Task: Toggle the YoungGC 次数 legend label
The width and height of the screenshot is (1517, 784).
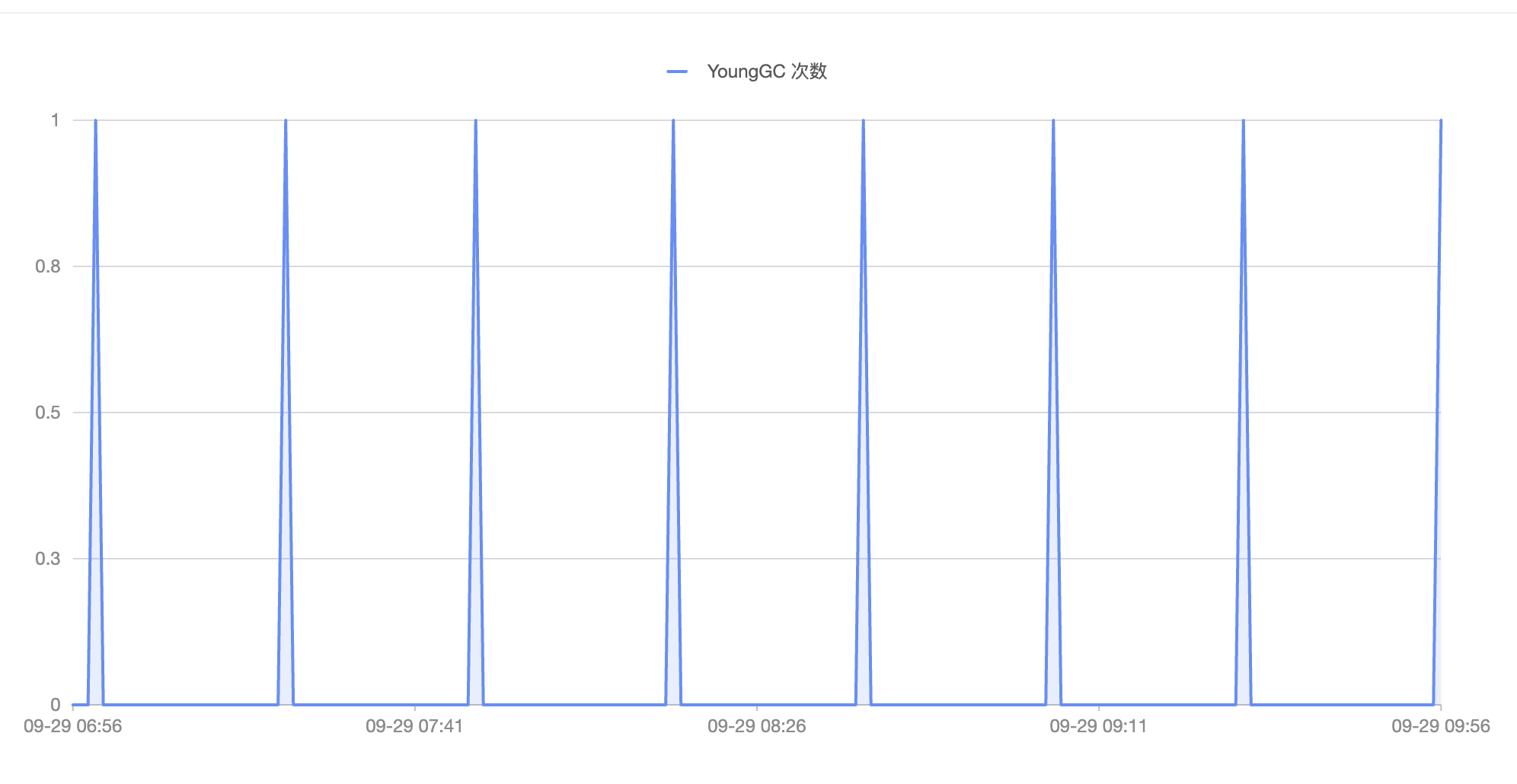Action: coord(766,72)
